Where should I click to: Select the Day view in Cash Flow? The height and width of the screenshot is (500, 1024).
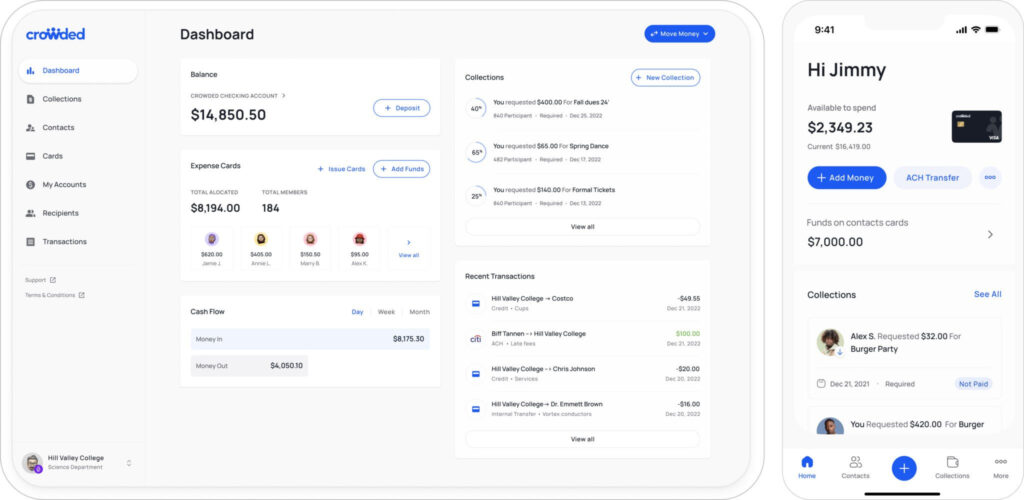click(357, 312)
